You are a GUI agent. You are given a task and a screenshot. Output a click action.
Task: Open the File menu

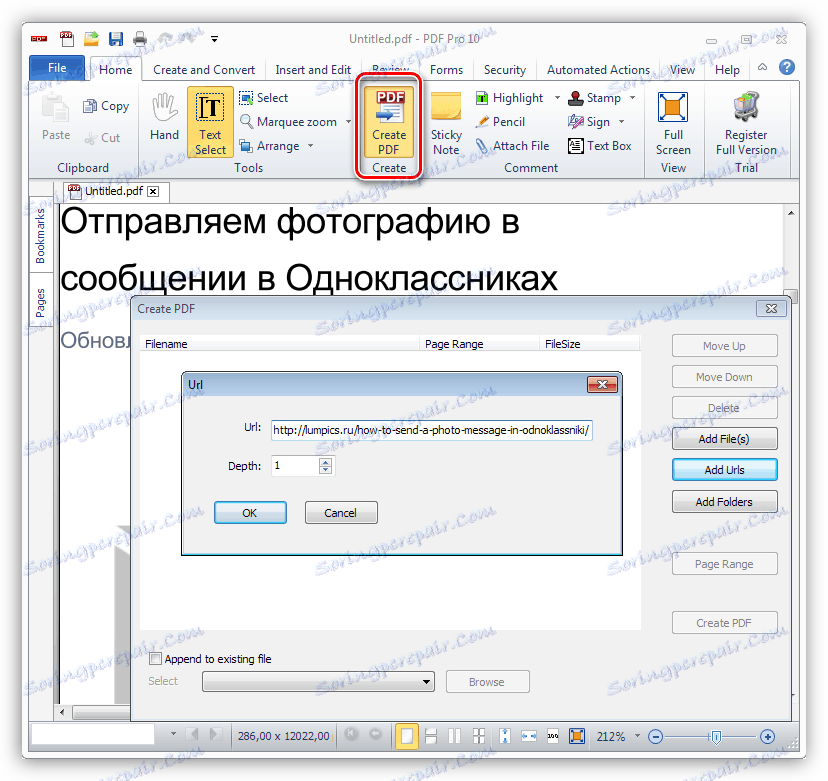tap(57, 68)
